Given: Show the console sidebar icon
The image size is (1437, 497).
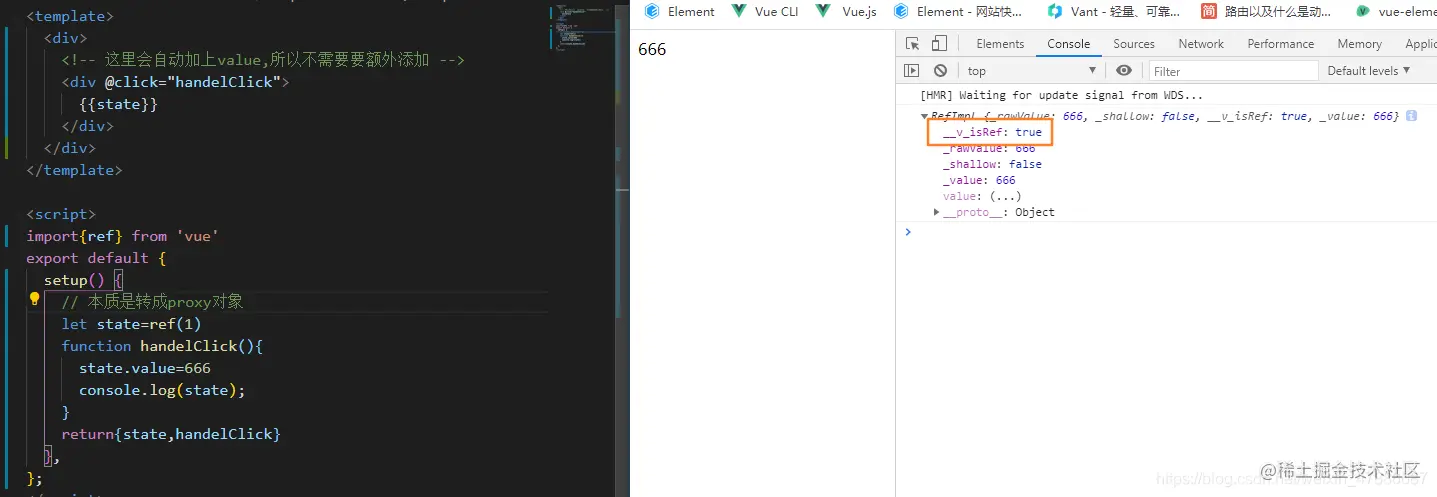Looking at the screenshot, I should pos(911,71).
